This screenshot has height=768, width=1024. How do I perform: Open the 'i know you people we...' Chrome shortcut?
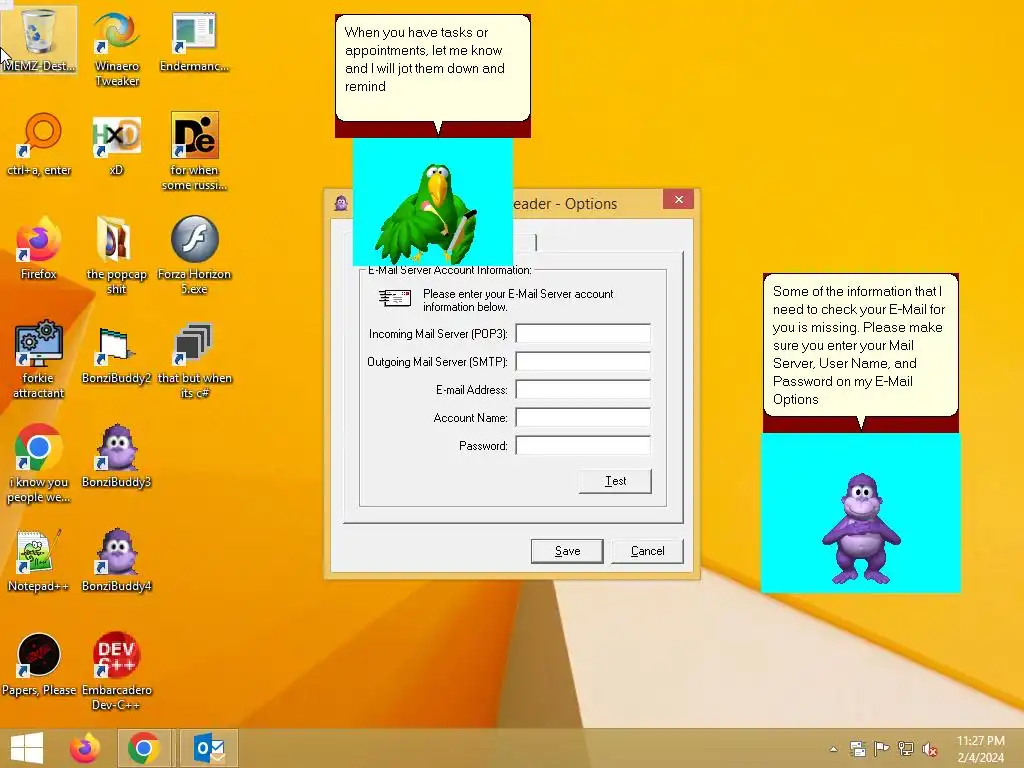[39, 462]
